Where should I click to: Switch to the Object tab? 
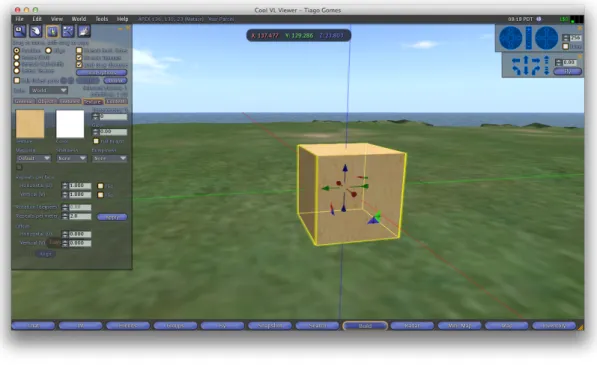(46, 101)
